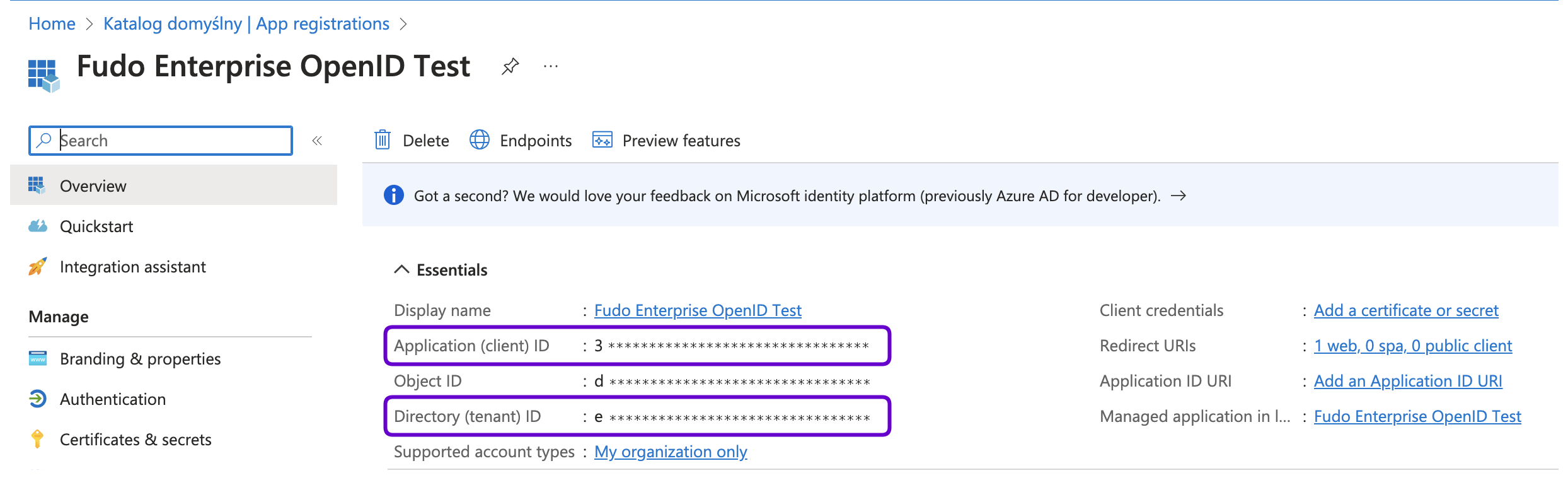Click the info icon in feedback banner
Image resolution: width=1568 pixels, height=485 pixels.
[394, 196]
